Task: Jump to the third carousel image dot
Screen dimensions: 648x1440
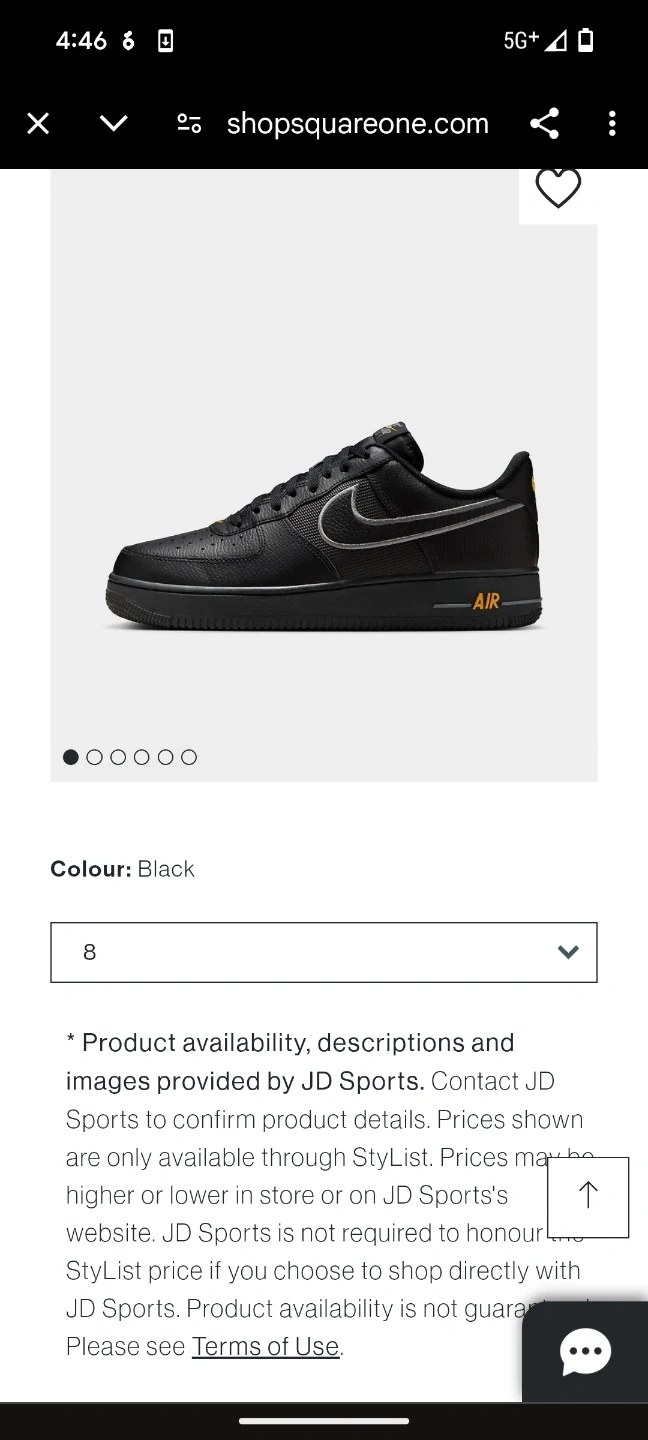Action: click(118, 757)
